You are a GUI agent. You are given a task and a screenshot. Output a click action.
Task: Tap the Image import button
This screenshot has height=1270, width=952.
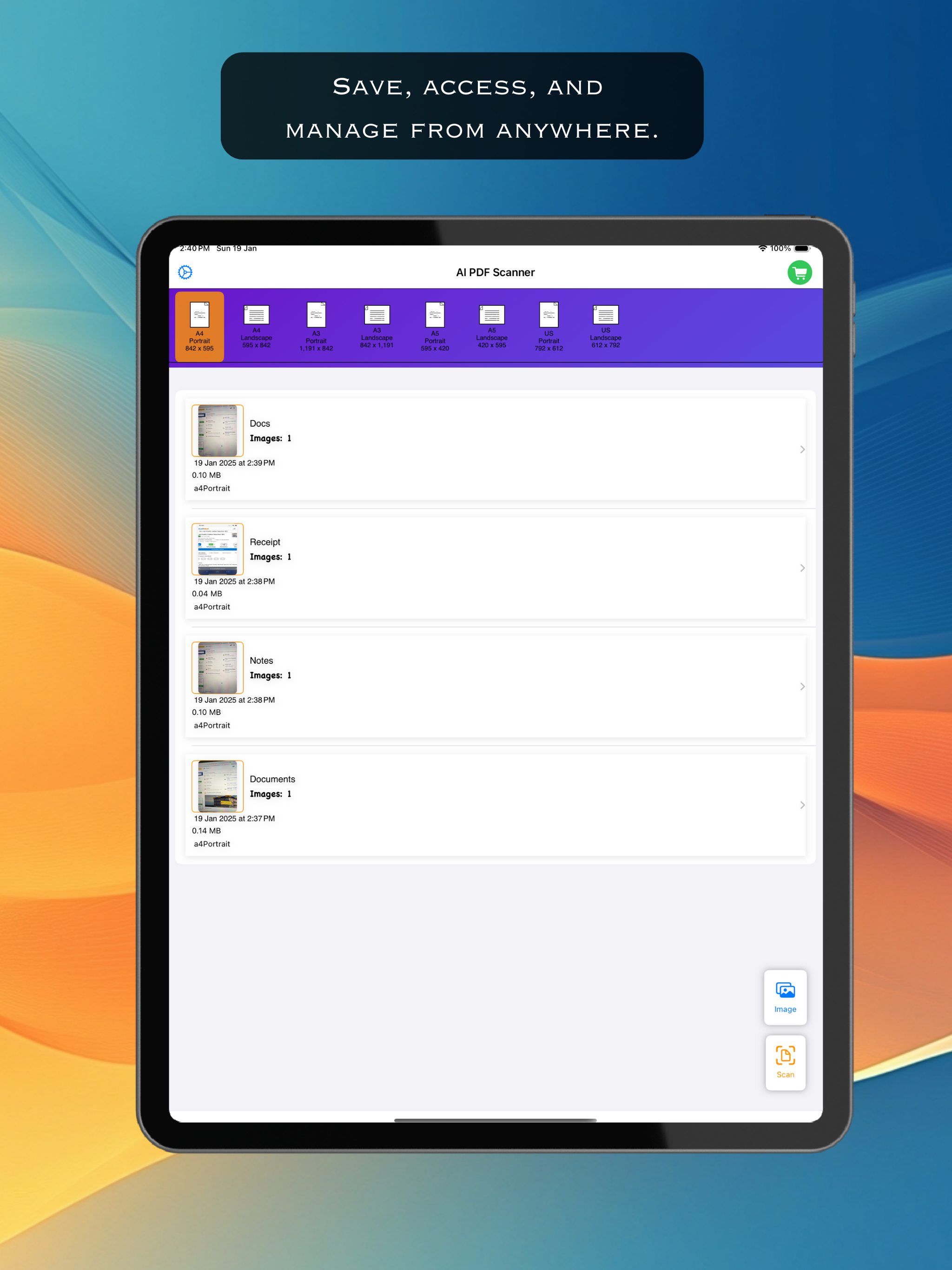pos(785,997)
